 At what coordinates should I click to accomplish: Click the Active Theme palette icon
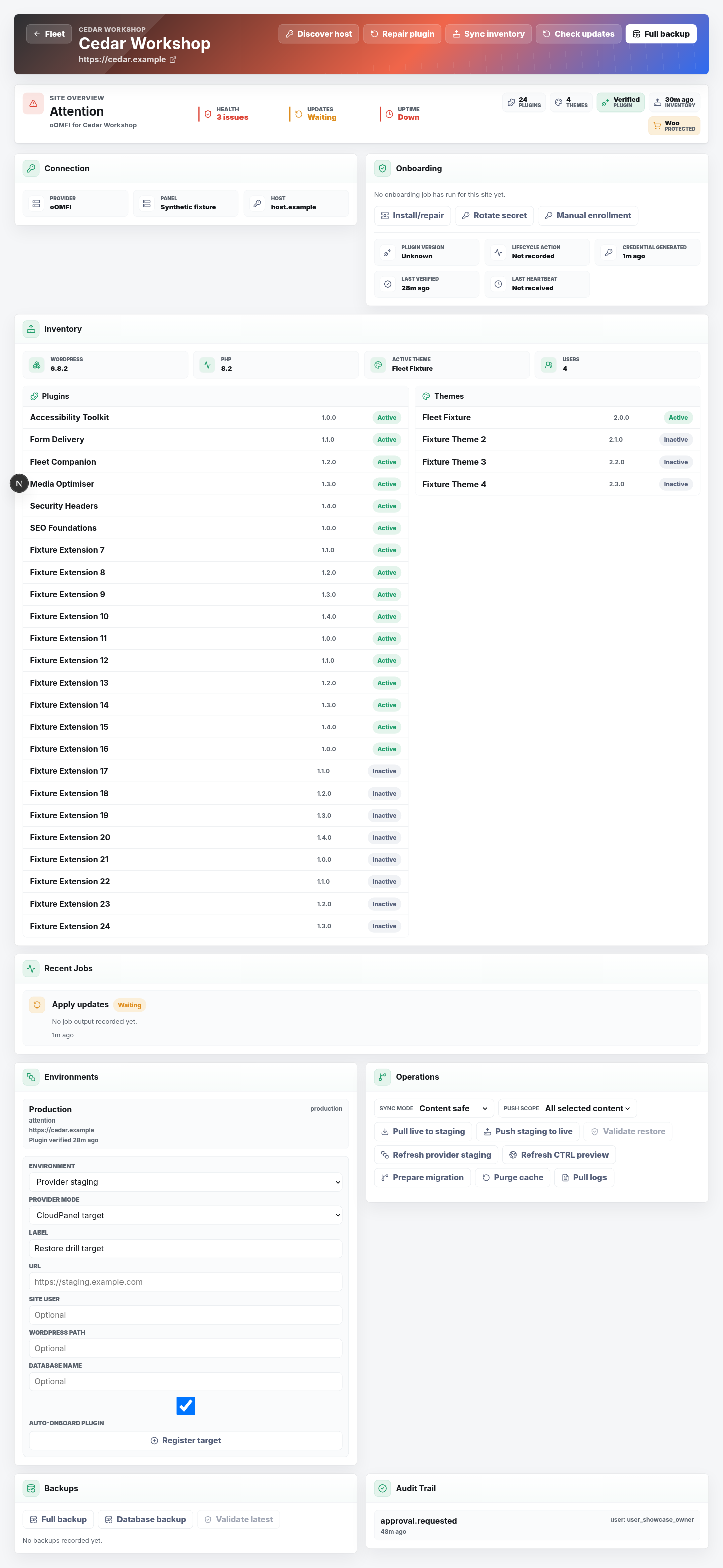pyautogui.click(x=378, y=365)
